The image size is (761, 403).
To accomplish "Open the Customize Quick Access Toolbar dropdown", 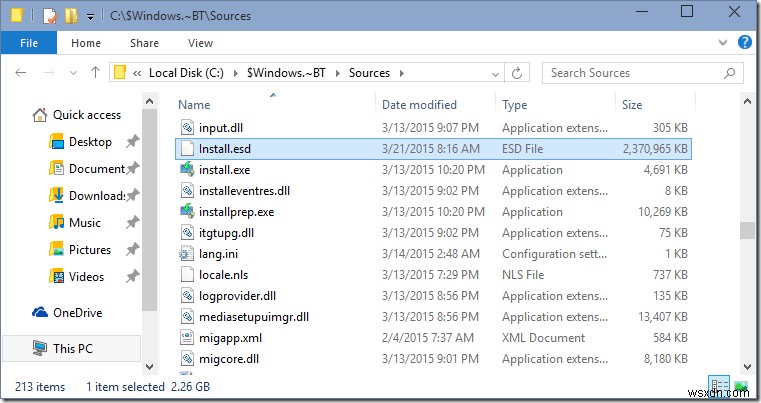I will point(90,17).
